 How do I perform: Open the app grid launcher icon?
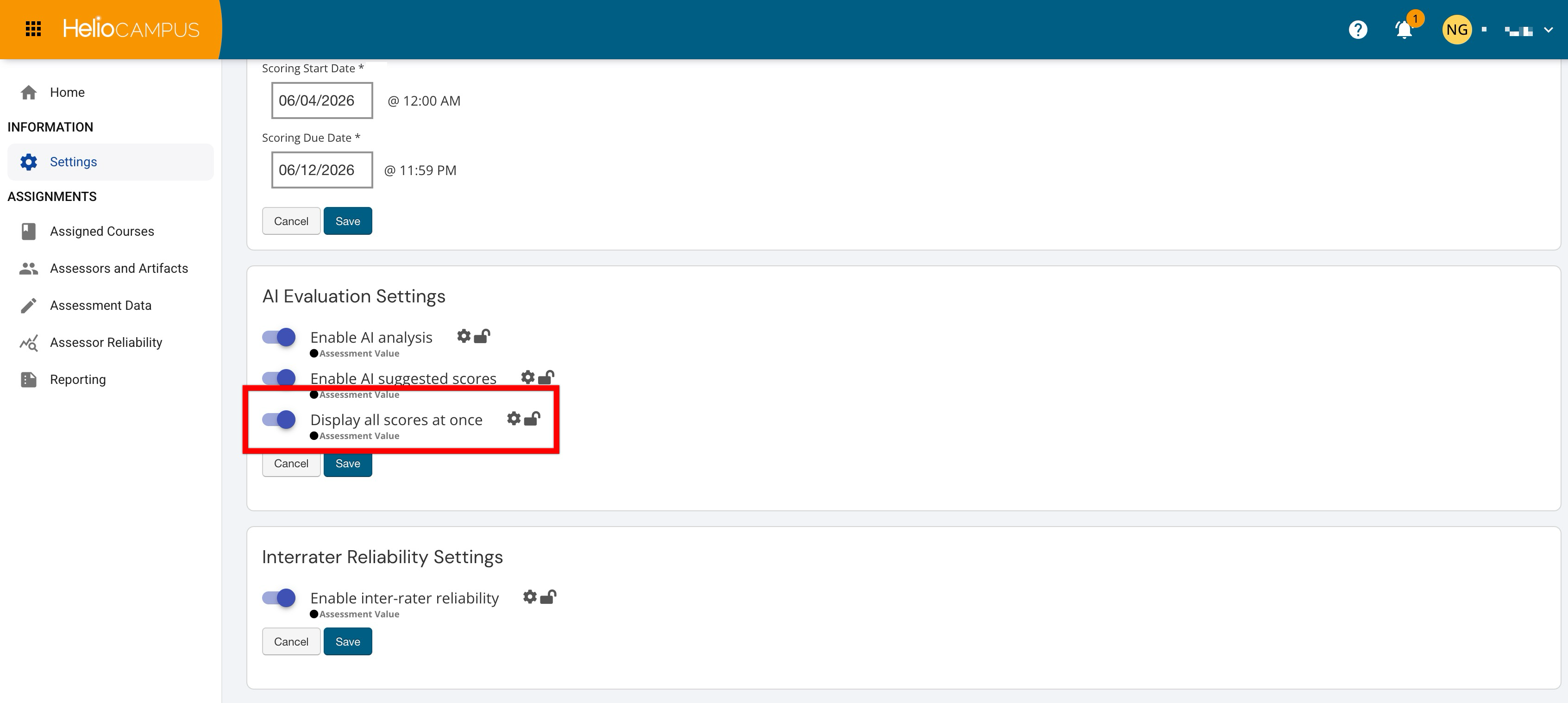(33, 29)
